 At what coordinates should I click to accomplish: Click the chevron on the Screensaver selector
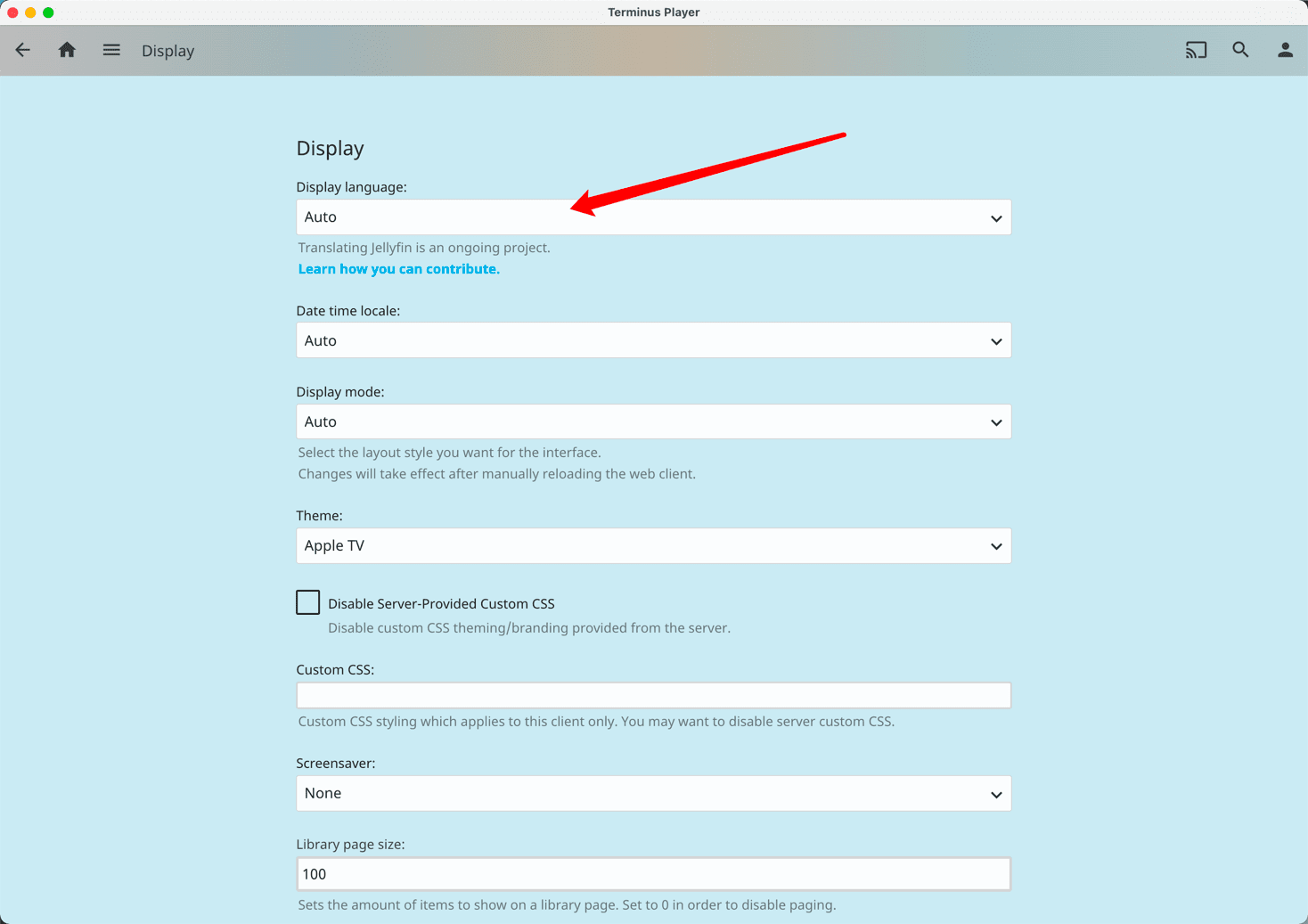point(996,794)
